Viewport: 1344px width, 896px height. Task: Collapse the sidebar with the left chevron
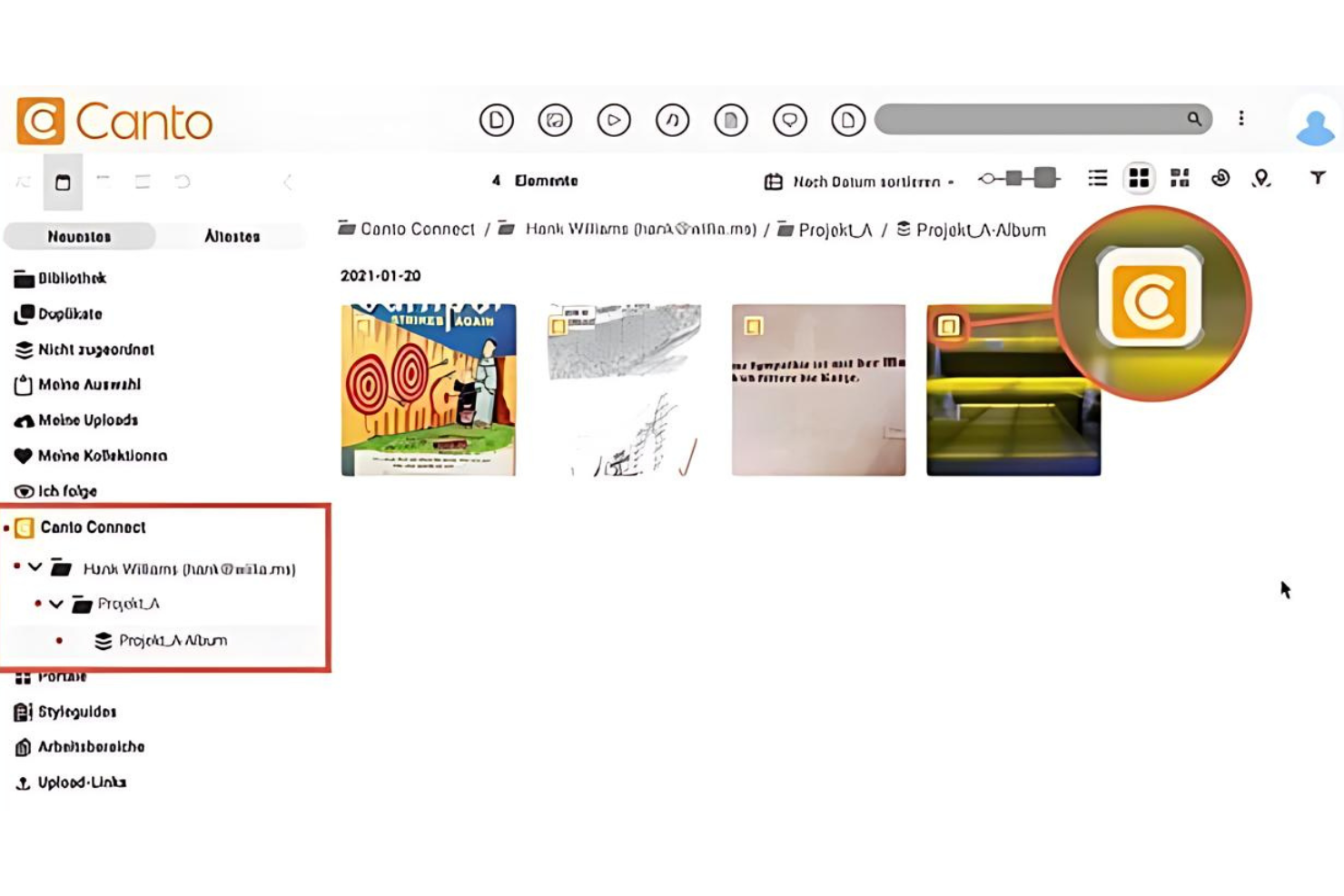[x=287, y=182]
